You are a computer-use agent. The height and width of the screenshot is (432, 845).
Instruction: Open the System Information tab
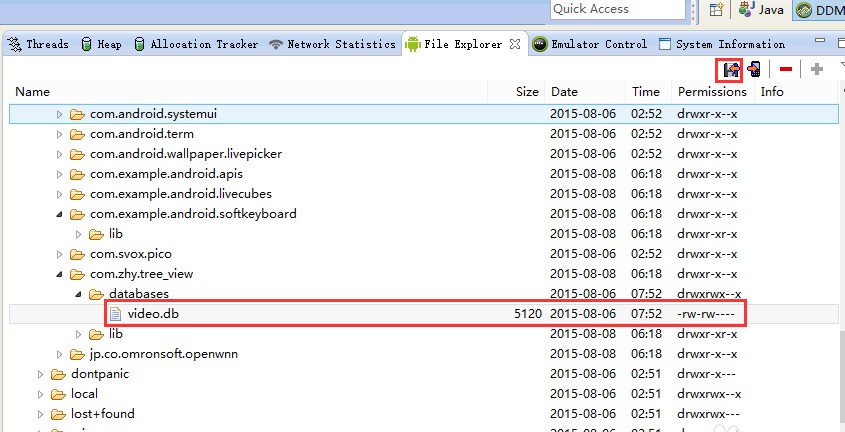point(722,44)
